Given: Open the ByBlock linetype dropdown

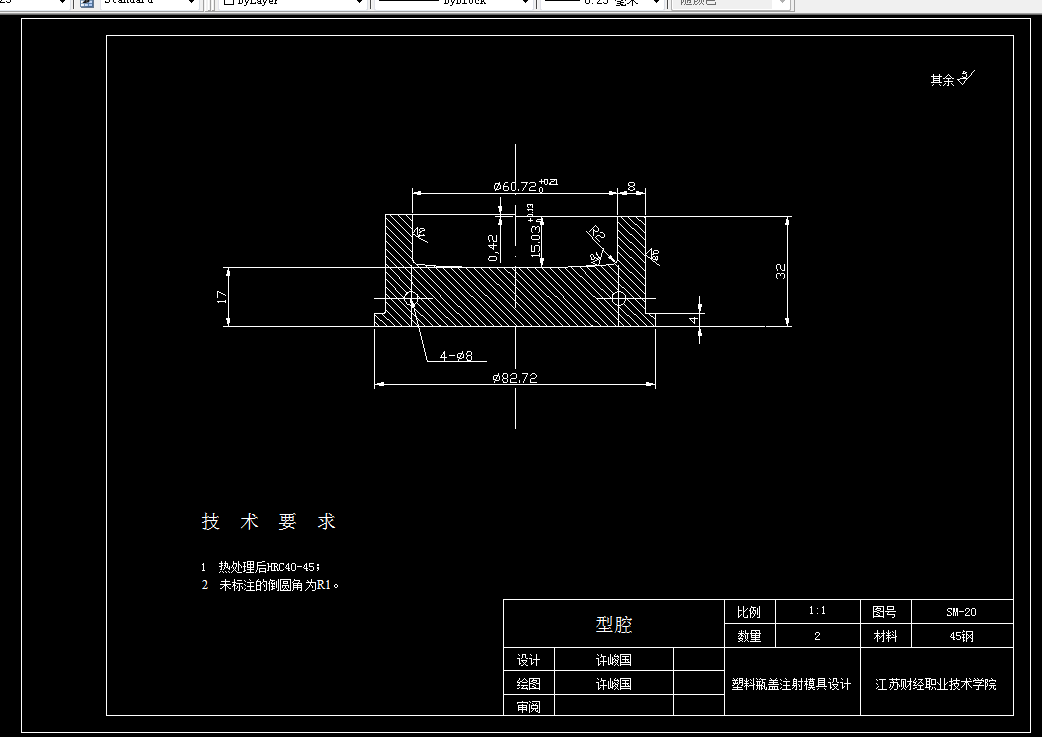Looking at the screenshot, I should pyautogui.click(x=453, y=3).
